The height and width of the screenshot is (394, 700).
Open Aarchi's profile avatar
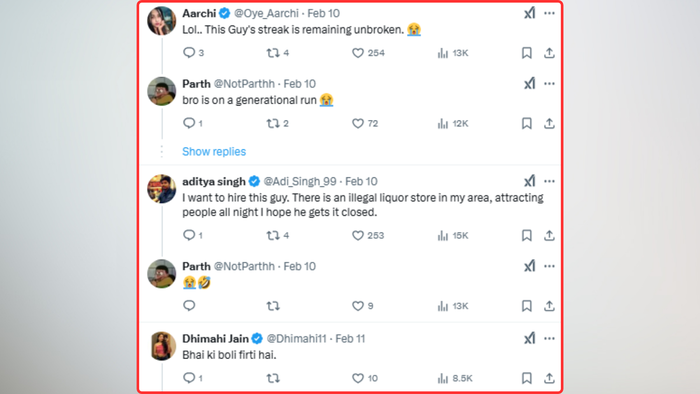tap(162, 21)
